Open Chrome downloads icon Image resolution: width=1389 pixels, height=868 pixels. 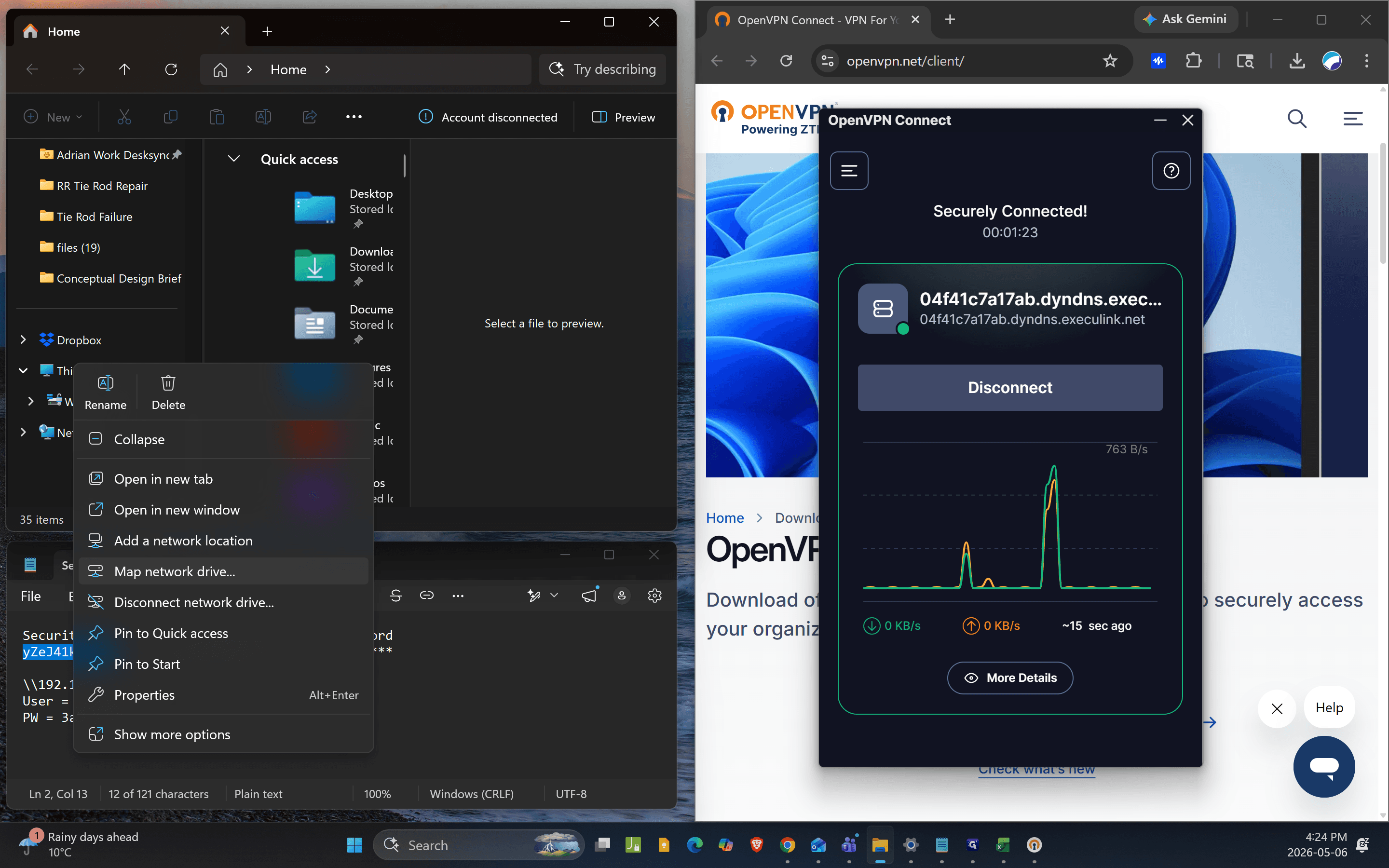point(1297,61)
